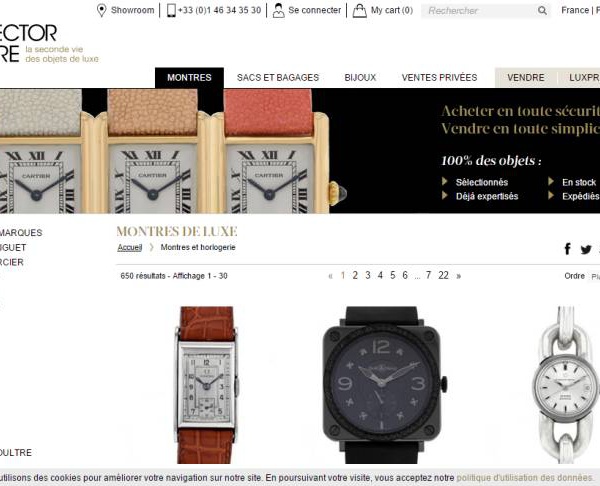Screen dimensions: 600x486
Task: Click the Accueil breadcrumb link
Action: [130, 248]
